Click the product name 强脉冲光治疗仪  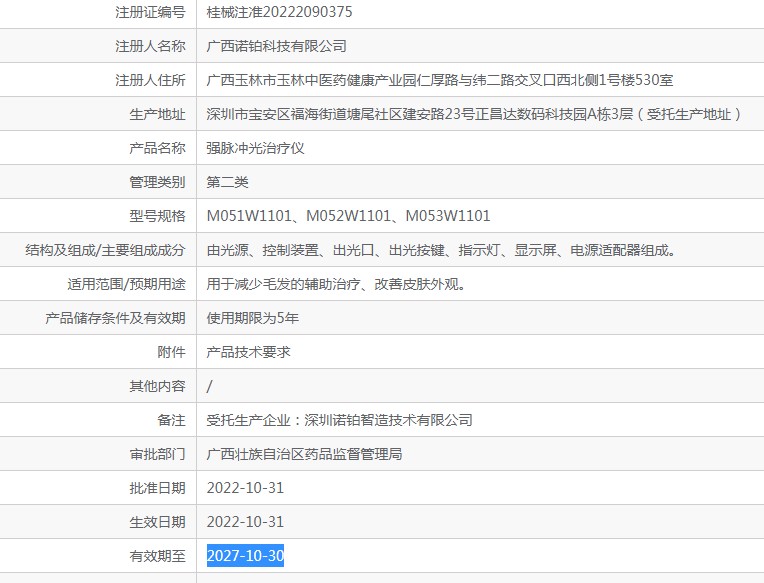[255, 148]
